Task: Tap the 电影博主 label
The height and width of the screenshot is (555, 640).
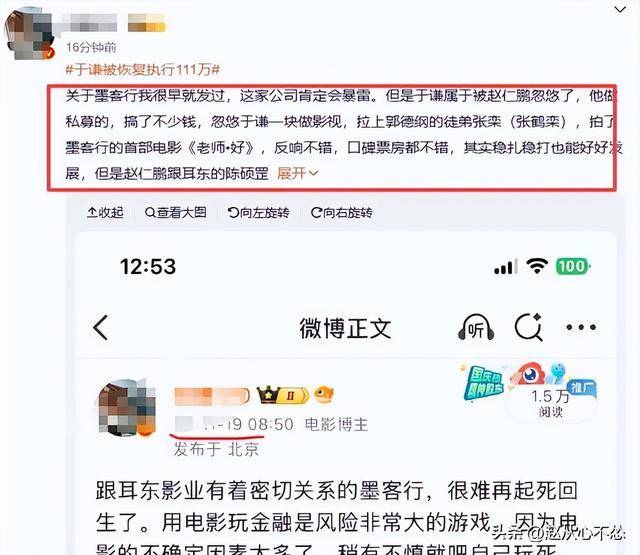Action: (336, 425)
